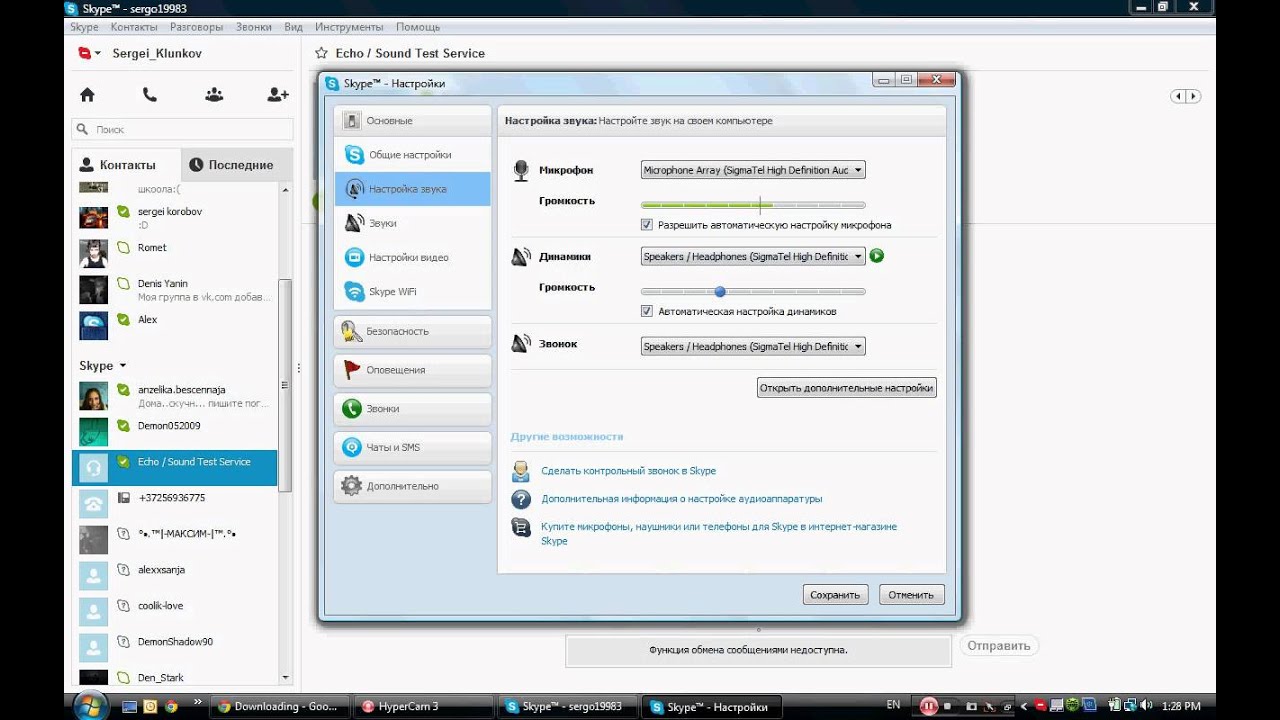Click the Поиск search field

click(182, 129)
